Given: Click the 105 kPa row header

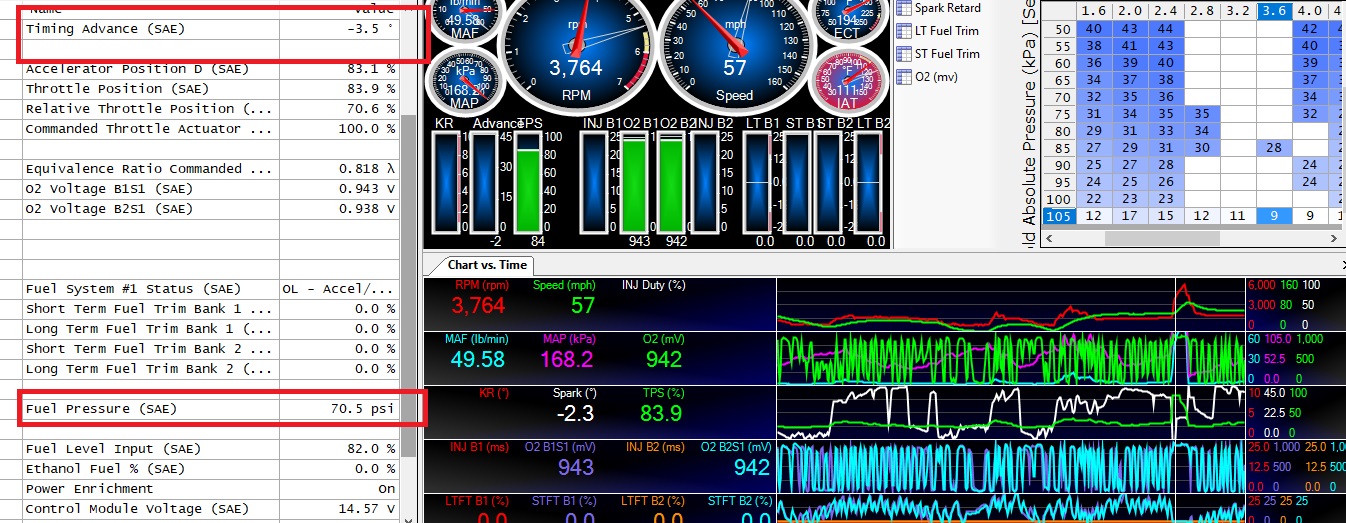Looking at the screenshot, I should click(1057, 216).
